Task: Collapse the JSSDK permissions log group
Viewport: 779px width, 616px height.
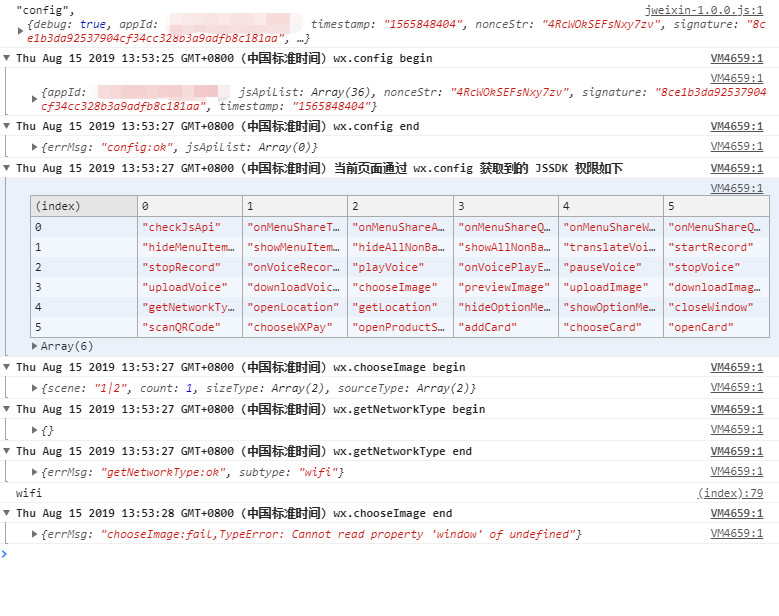Action: click(6, 168)
